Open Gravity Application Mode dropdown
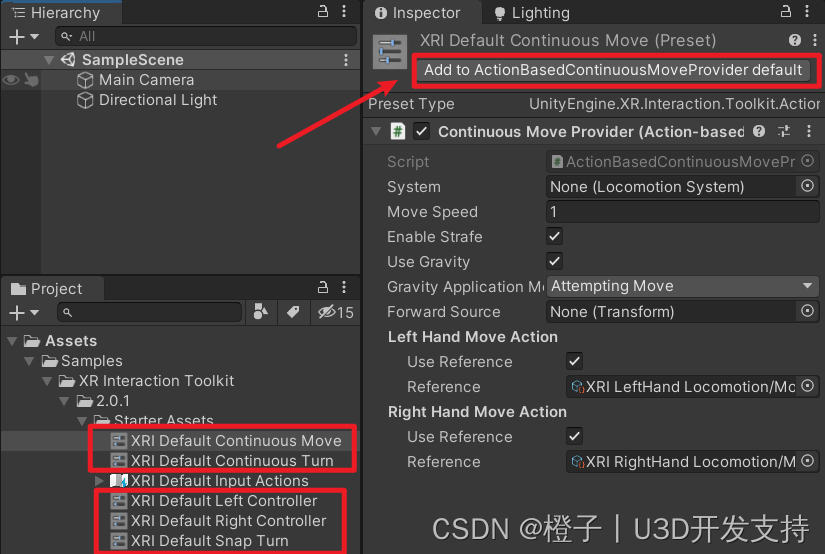The image size is (825, 554). pos(682,286)
